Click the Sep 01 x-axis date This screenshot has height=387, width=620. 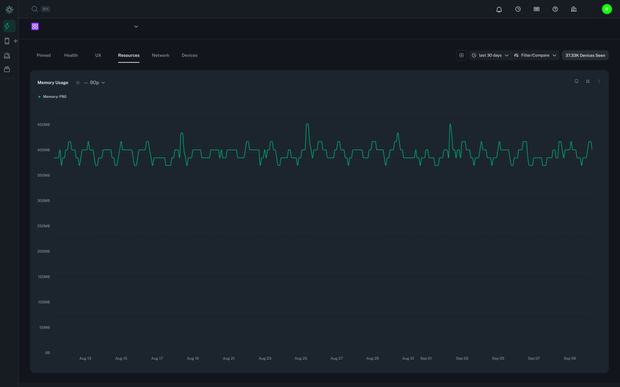(x=426, y=358)
